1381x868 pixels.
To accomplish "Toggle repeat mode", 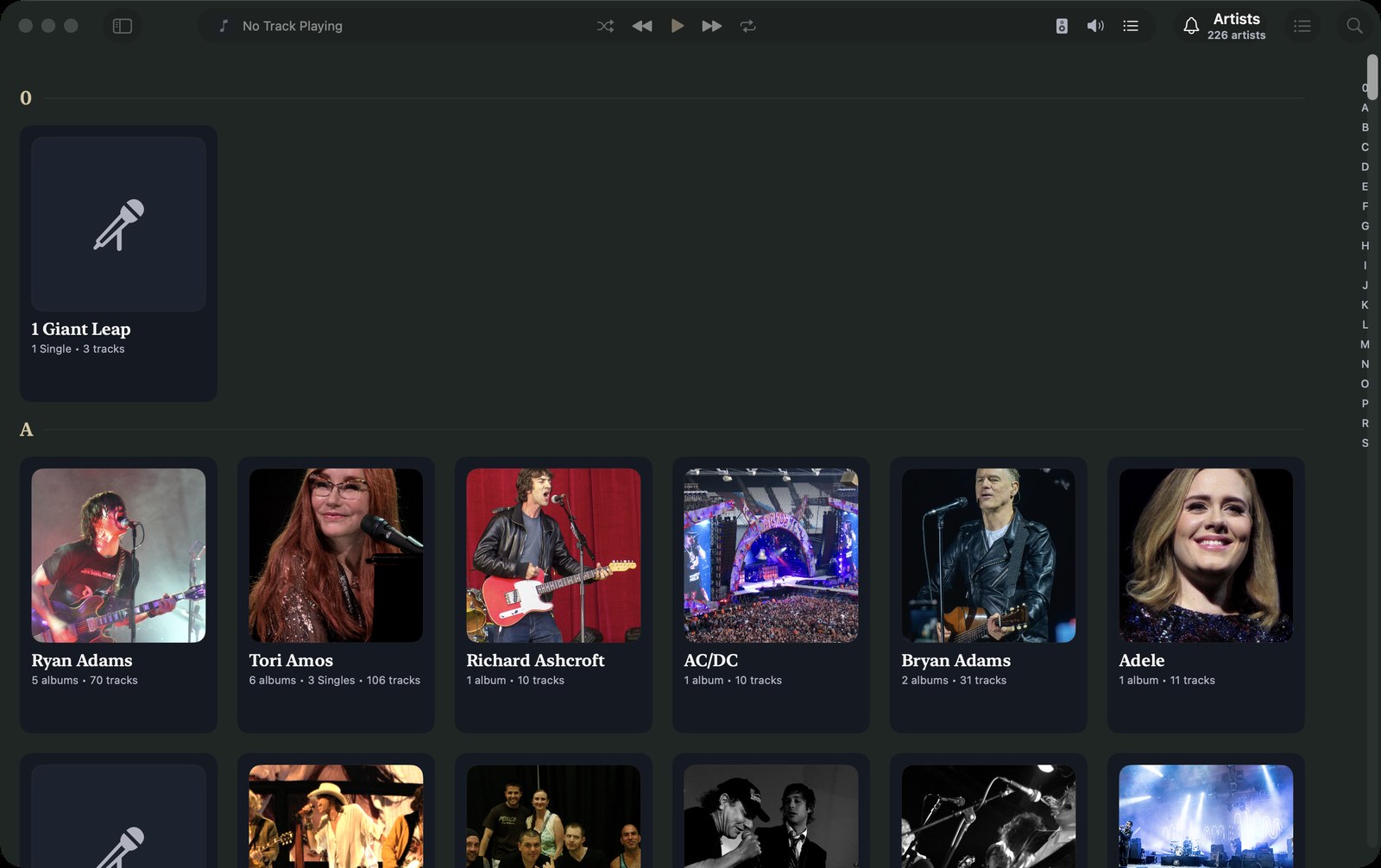I will tap(748, 26).
